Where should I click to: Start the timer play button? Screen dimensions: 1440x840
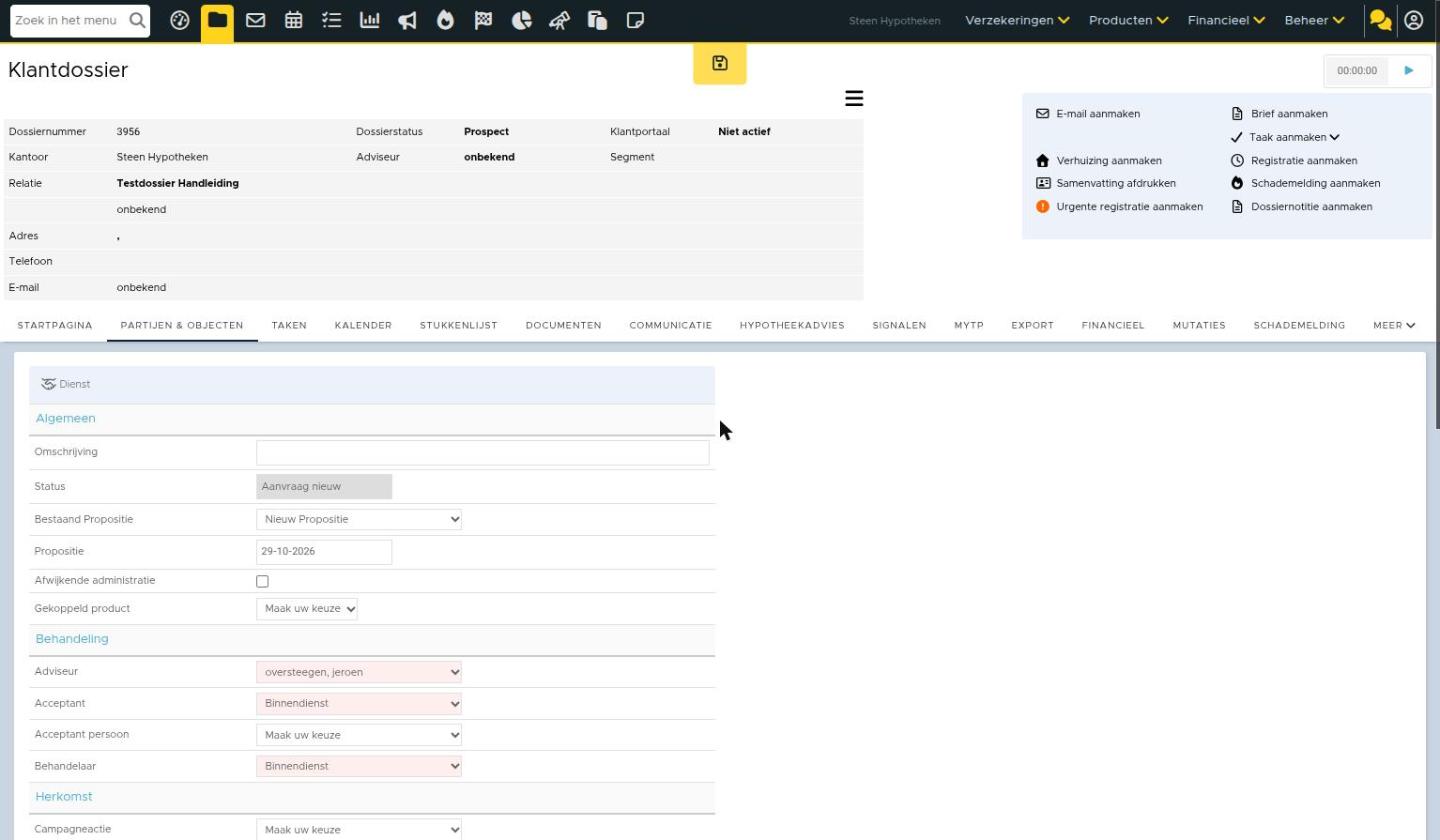[x=1409, y=70]
